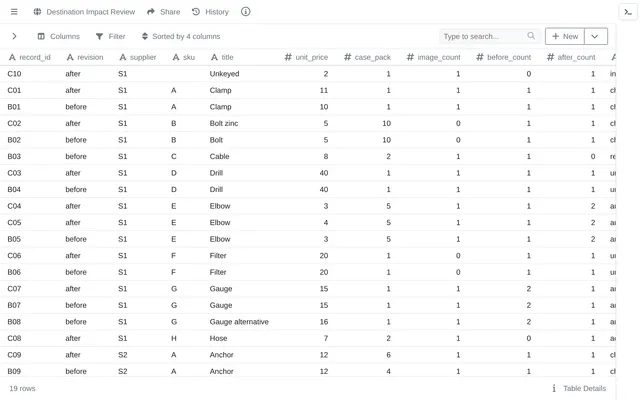Viewport: 640px width, 400px height.
Task: Select the supplier column header
Action: 138,57
